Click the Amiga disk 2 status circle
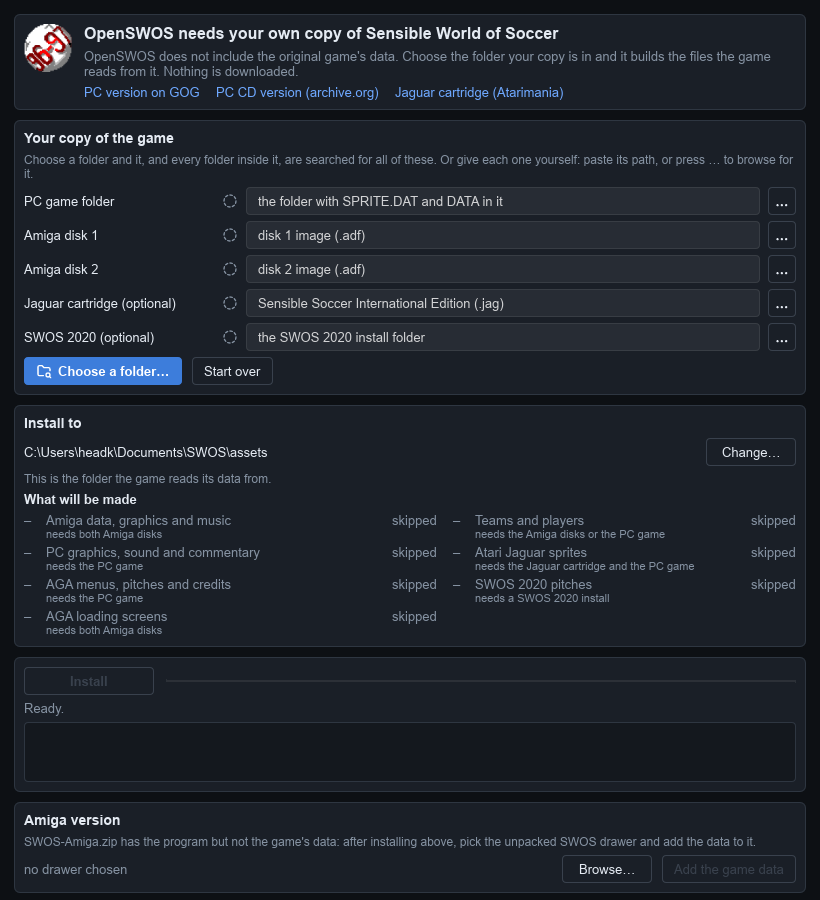Image resolution: width=820 pixels, height=900 pixels. 230,269
